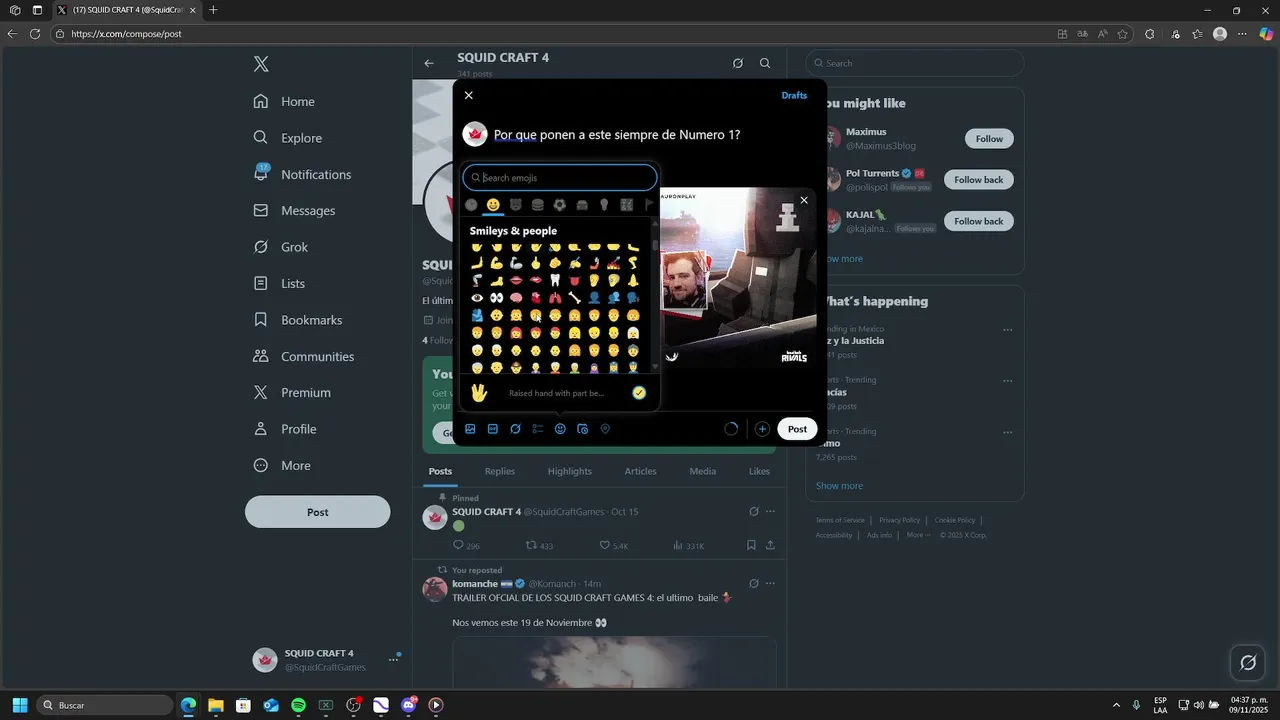The height and width of the screenshot is (720, 1280).
Task: Switch to Food & drink emoji category
Action: click(x=538, y=205)
